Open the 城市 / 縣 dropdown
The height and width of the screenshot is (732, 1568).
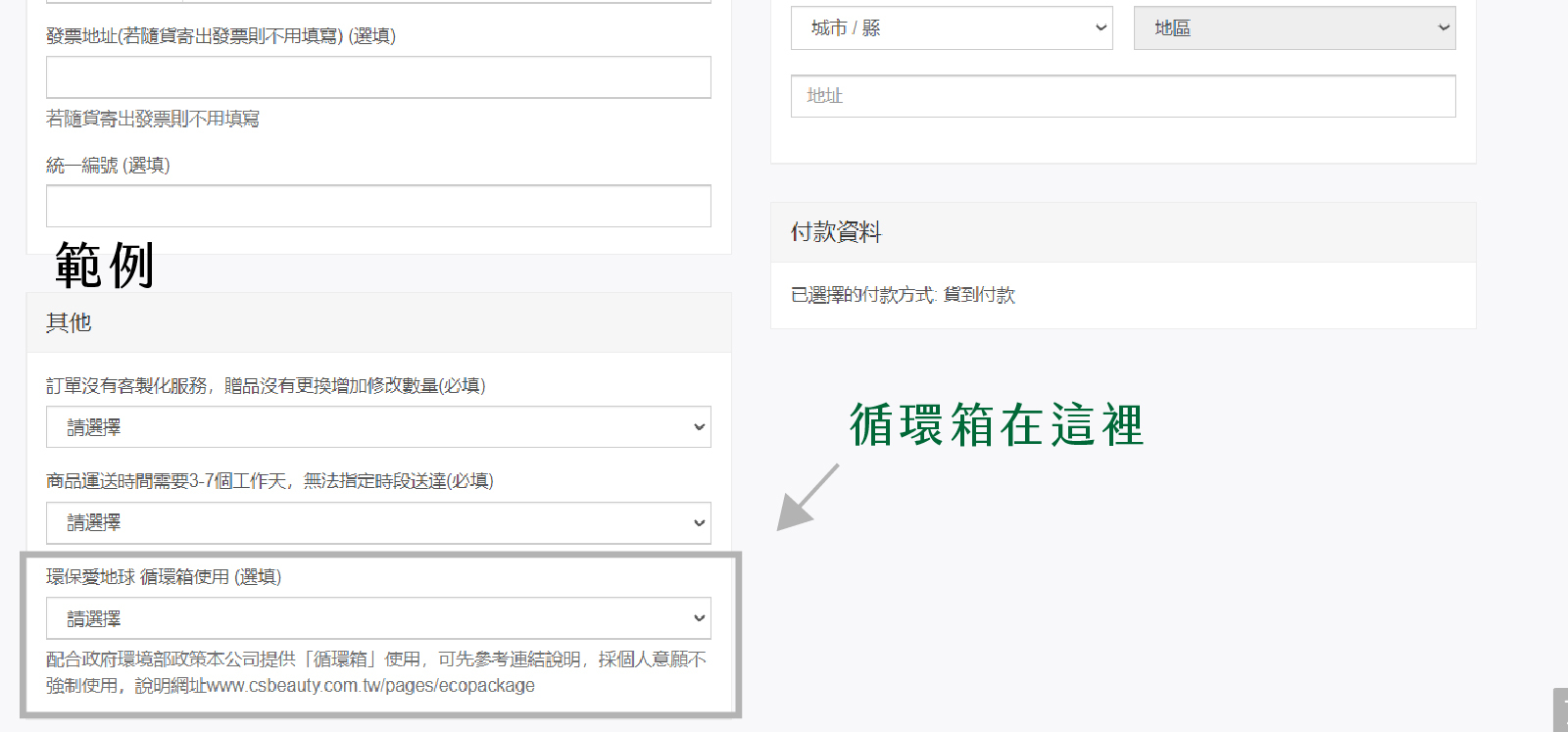(951, 28)
